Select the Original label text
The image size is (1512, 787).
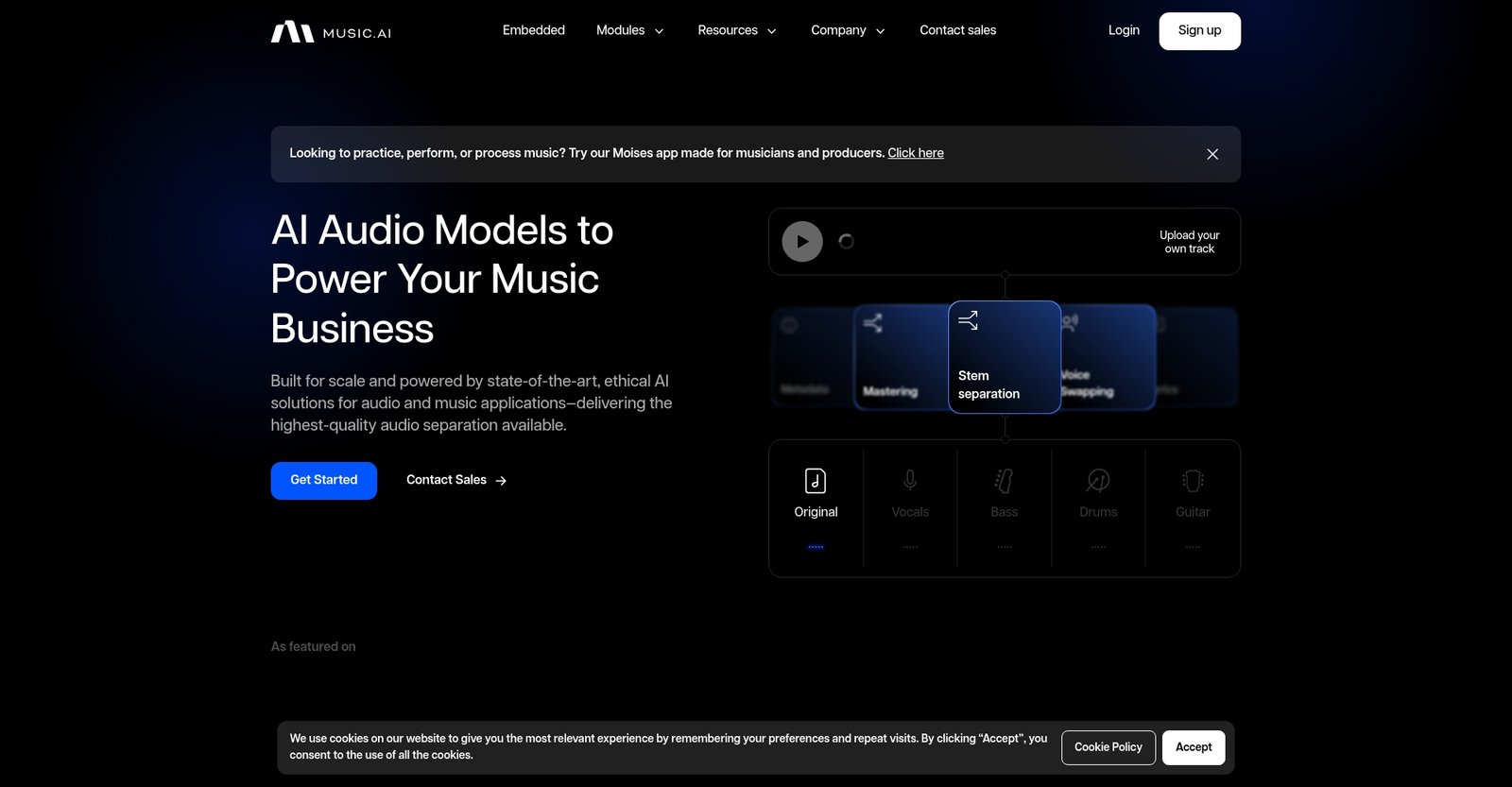tap(816, 512)
